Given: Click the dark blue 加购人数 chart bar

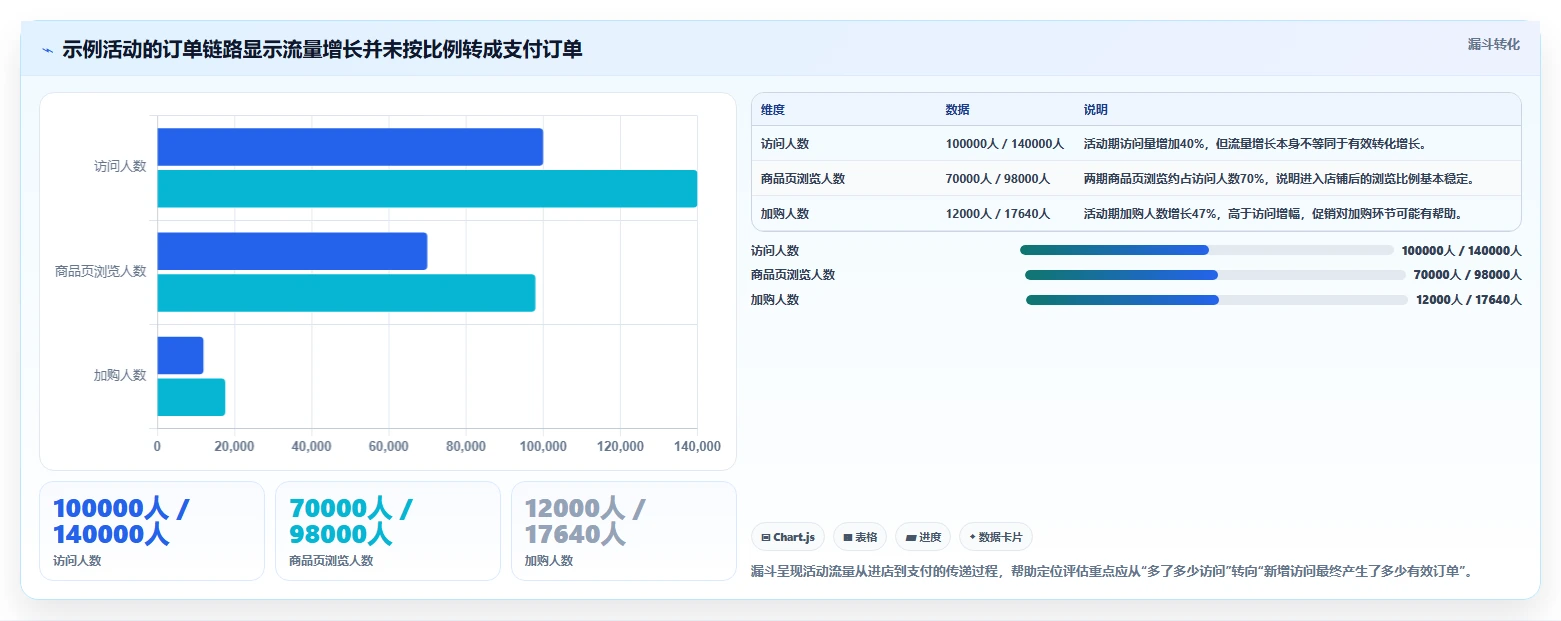Looking at the screenshot, I should click(181, 356).
